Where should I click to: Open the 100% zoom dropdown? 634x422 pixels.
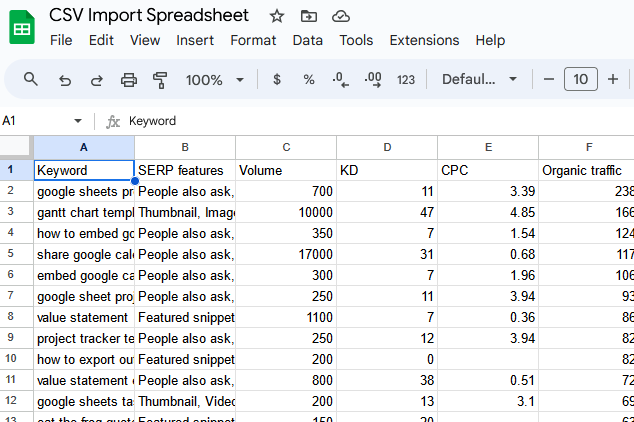(x=215, y=80)
